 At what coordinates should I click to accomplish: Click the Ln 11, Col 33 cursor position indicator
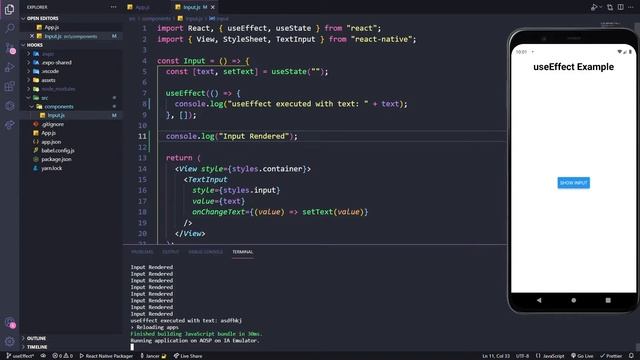click(x=496, y=356)
